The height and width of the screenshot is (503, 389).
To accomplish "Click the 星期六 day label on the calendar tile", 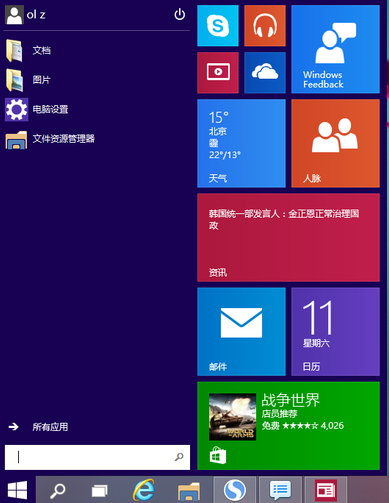I will click(316, 343).
